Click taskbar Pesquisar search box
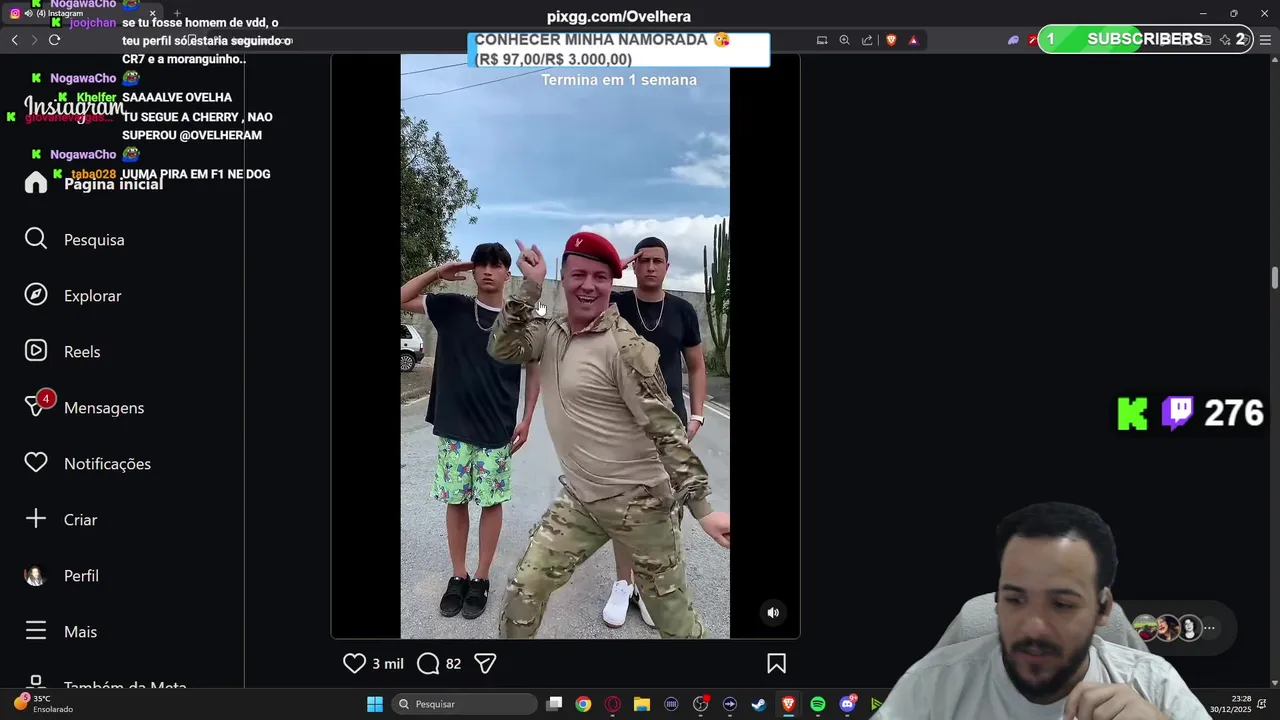 pos(464,704)
